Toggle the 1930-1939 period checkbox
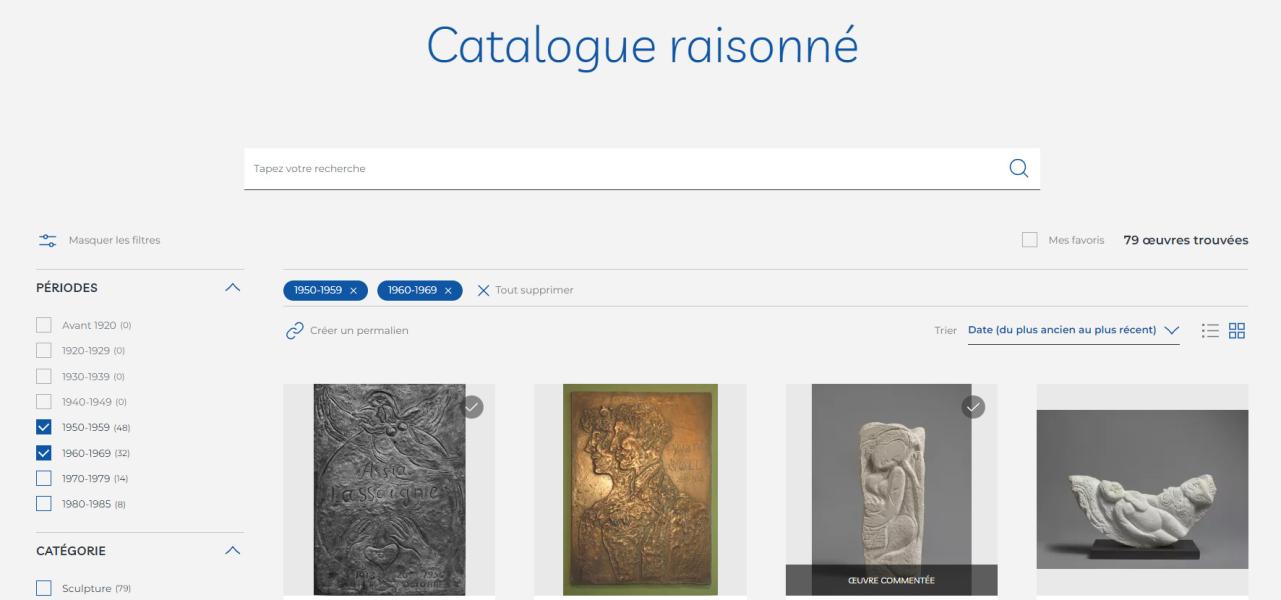 pos(43,376)
